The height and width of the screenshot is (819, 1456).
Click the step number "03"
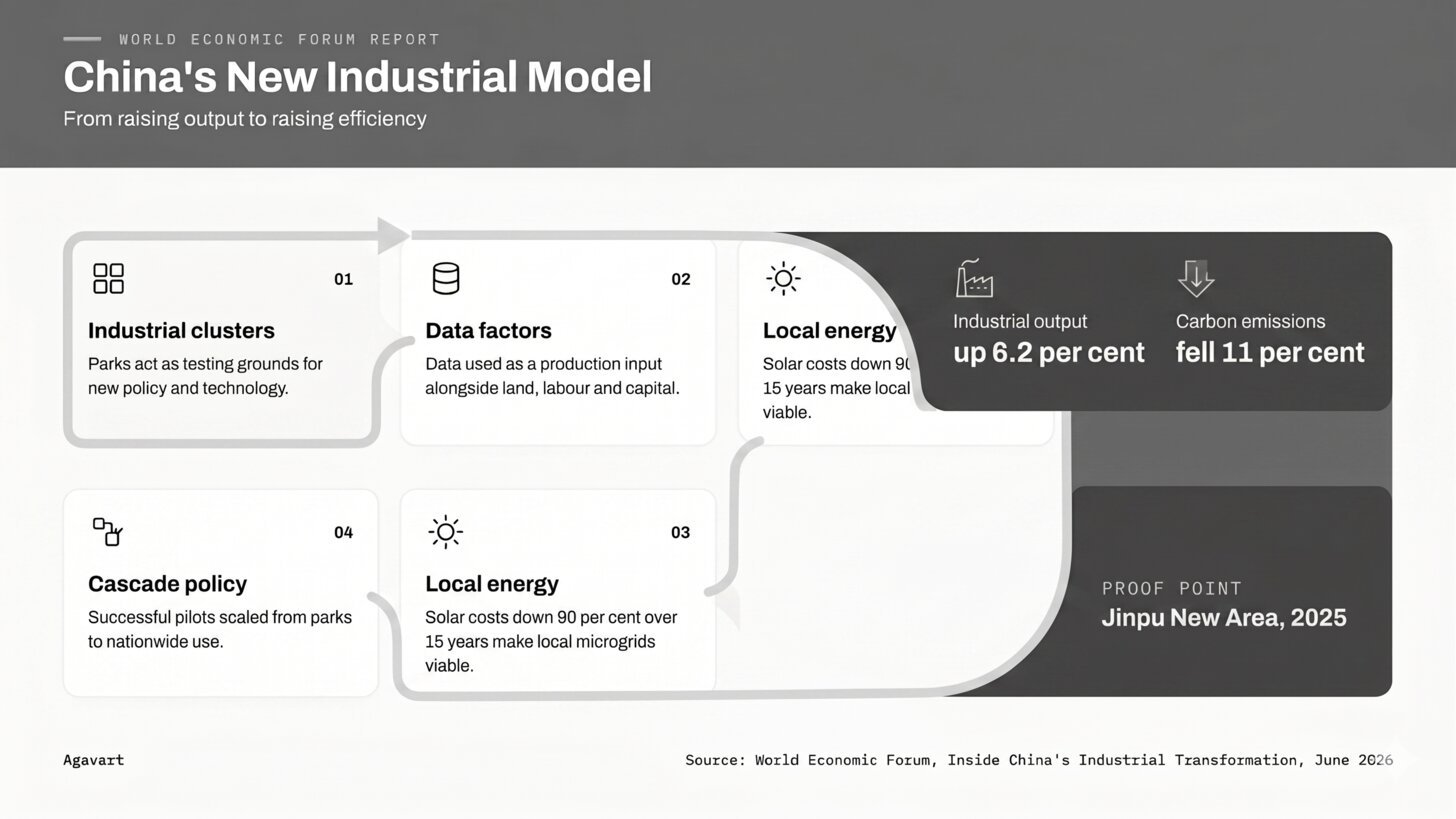click(680, 533)
